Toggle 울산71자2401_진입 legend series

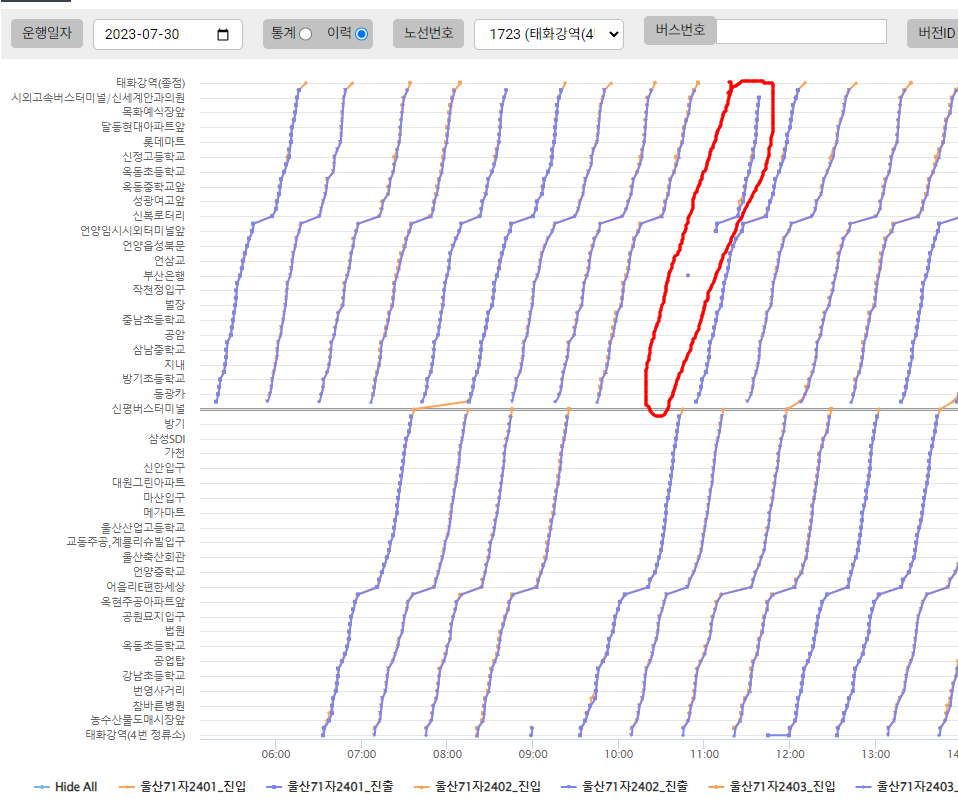[x=189, y=787]
